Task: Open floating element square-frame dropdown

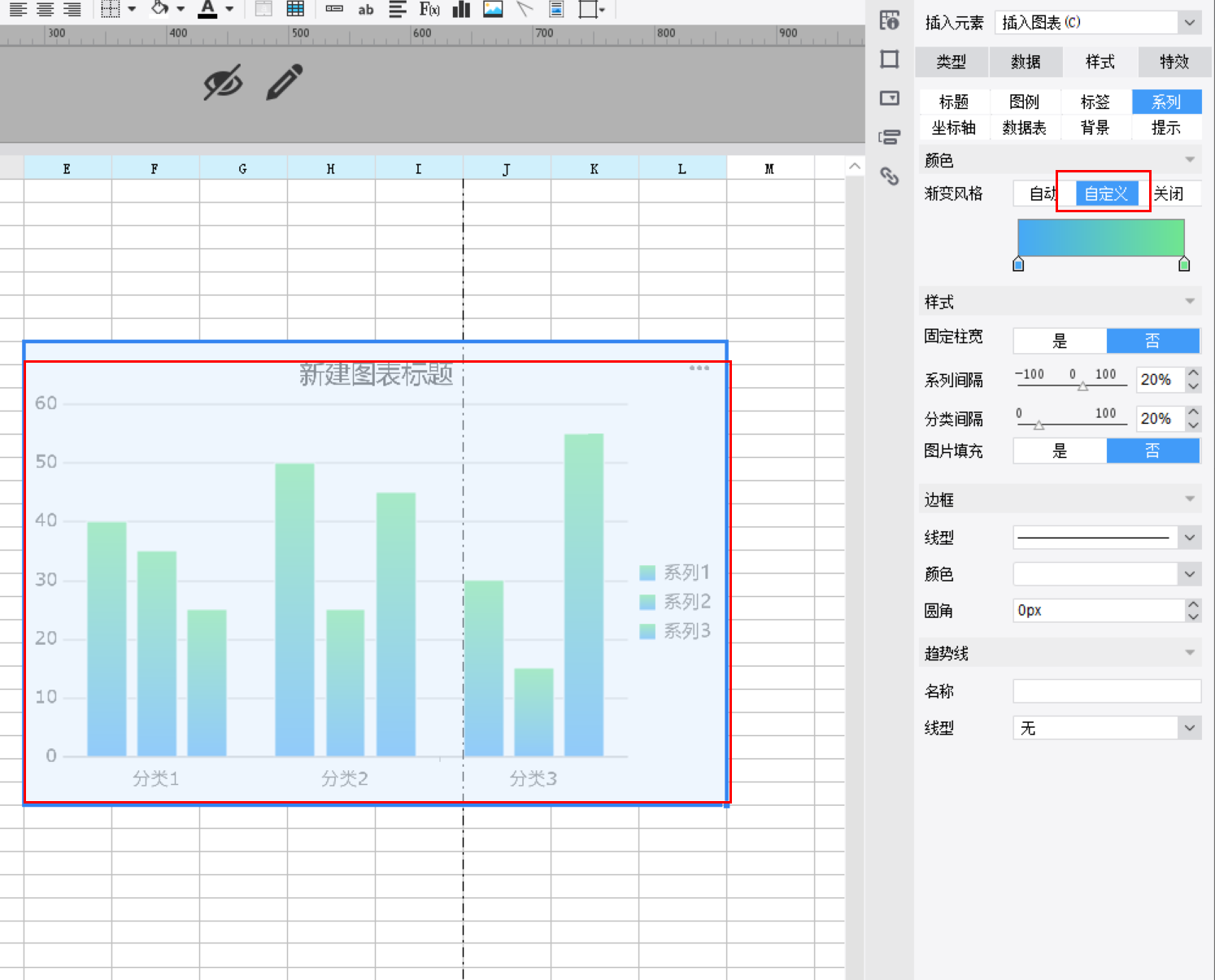Action: 591,9
